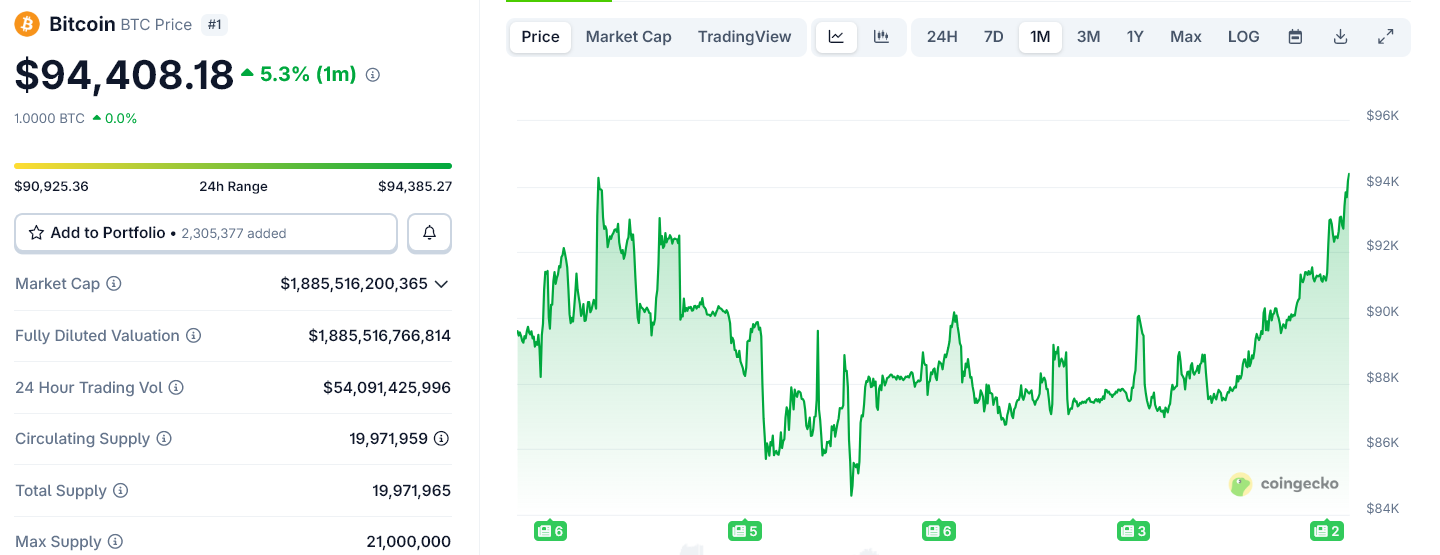Click the Circulating Supply value info icon

tap(441, 439)
